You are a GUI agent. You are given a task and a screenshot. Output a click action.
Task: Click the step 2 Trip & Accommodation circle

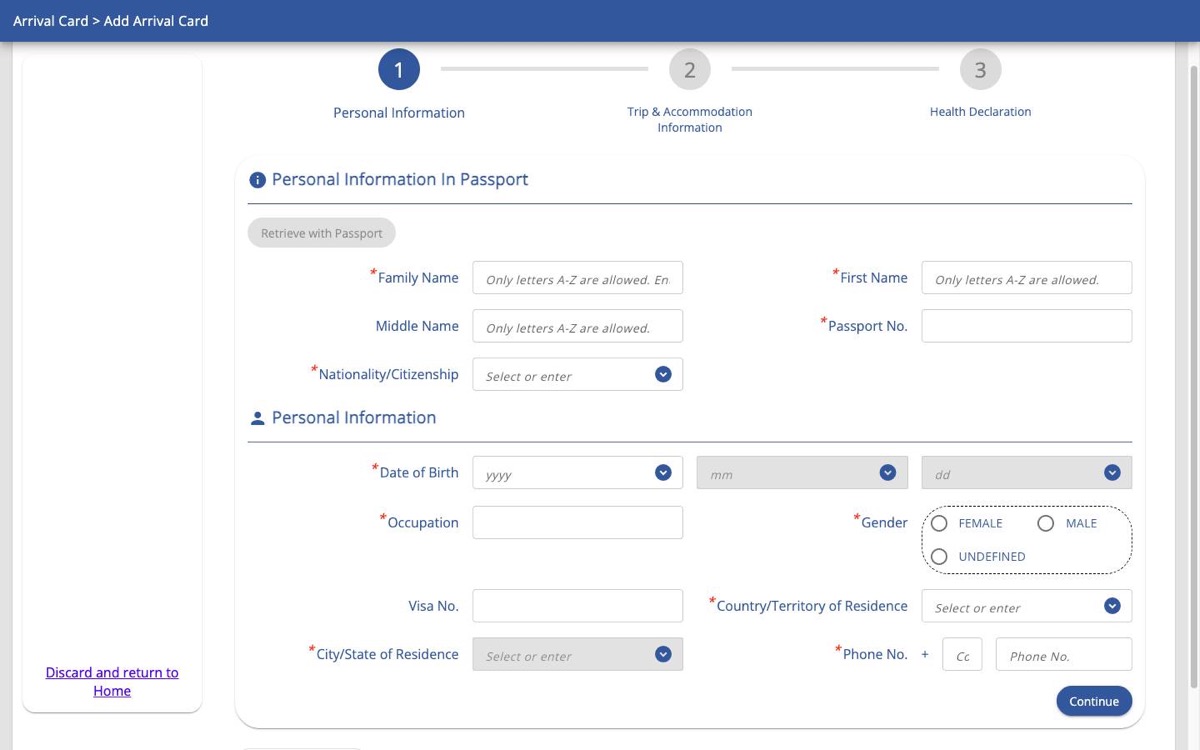690,70
